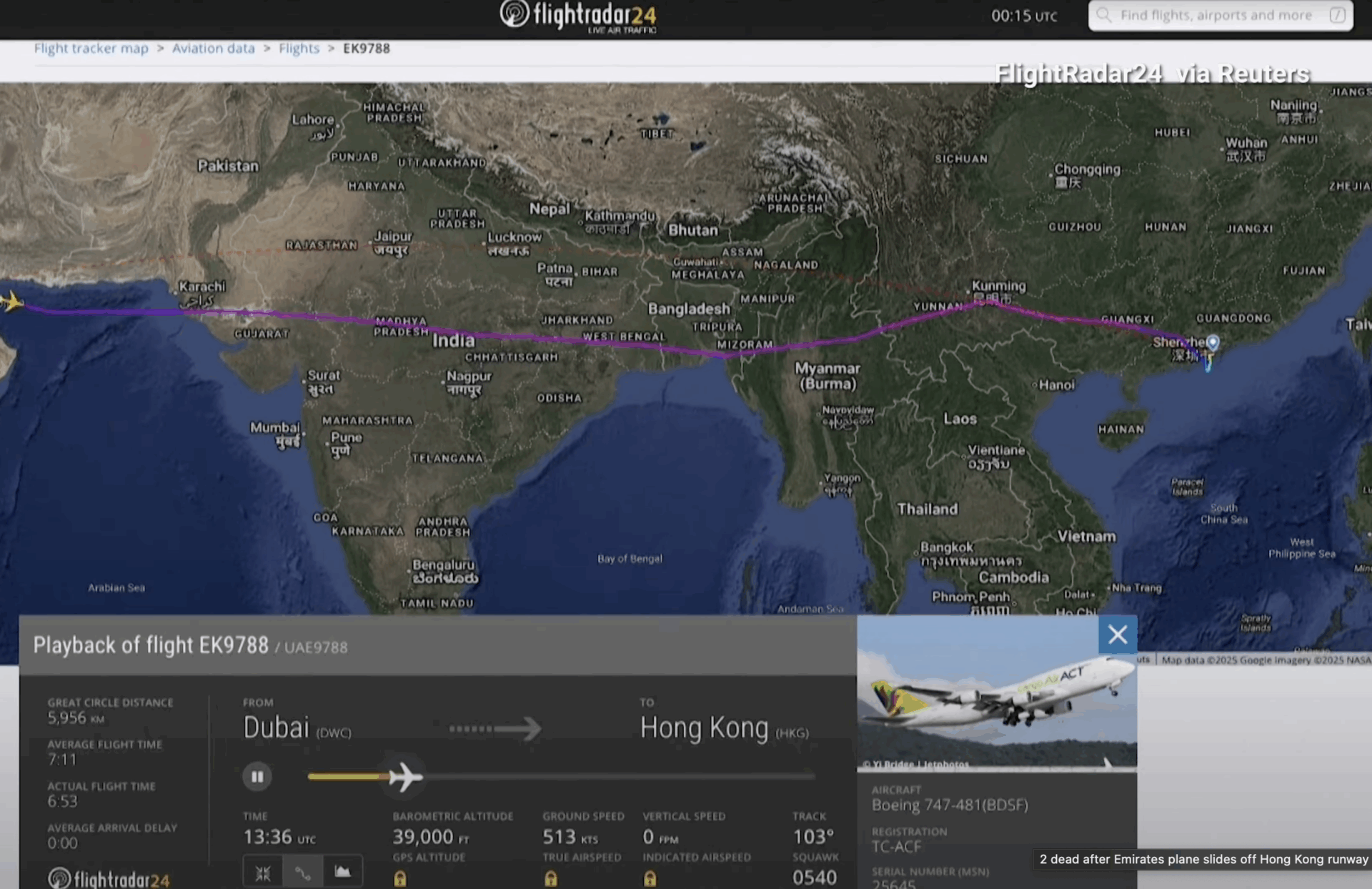Click the yellow aircraft icon on map
The width and height of the screenshot is (1372, 889).
pyautogui.click(x=12, y=302)
